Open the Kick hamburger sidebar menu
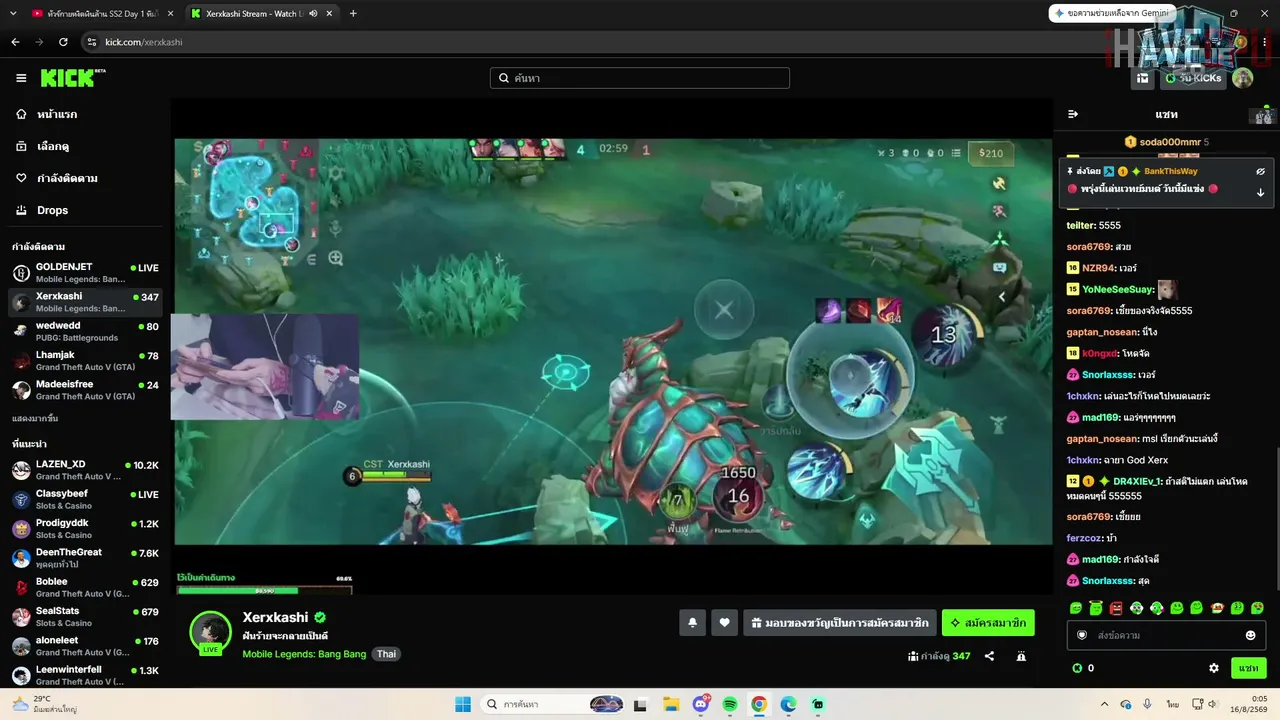The width and height of the screenshot is (1280, 720). [x=21, y=78]
